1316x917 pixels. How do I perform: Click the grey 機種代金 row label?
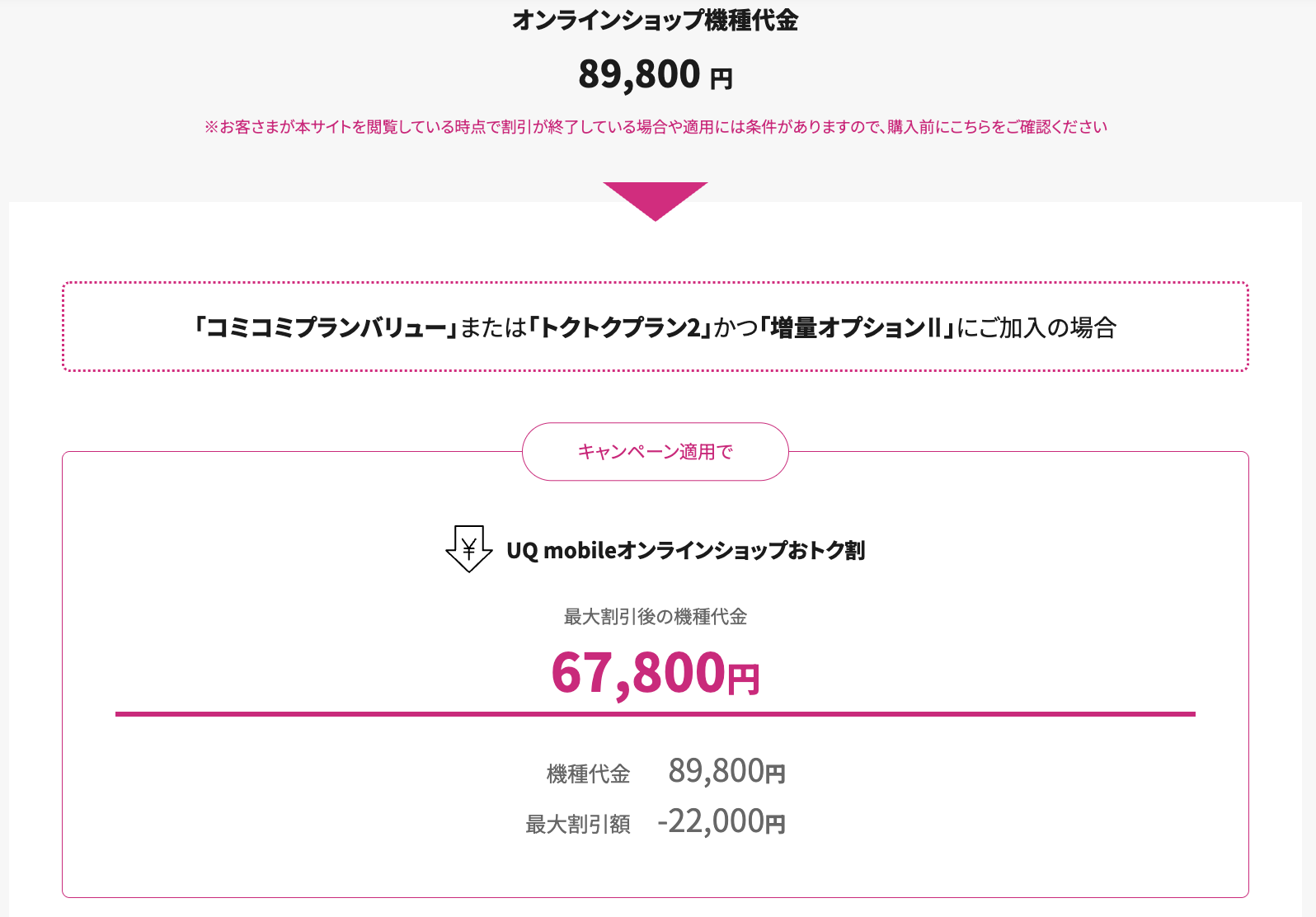tap(588, 774)
